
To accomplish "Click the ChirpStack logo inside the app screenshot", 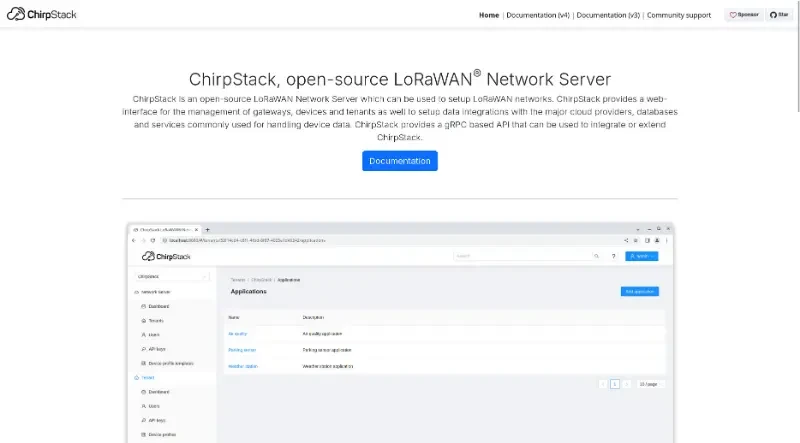I will (x=166, y=256).
